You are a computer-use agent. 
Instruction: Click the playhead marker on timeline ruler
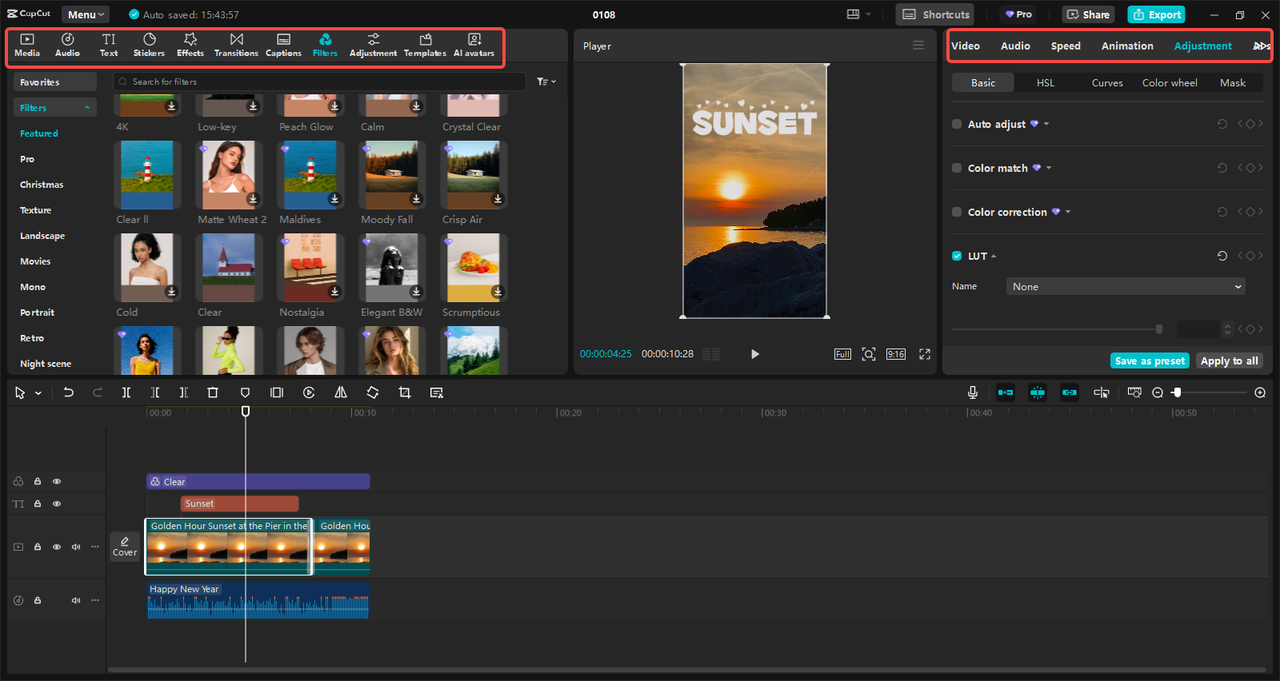click(x=245, y=411)
